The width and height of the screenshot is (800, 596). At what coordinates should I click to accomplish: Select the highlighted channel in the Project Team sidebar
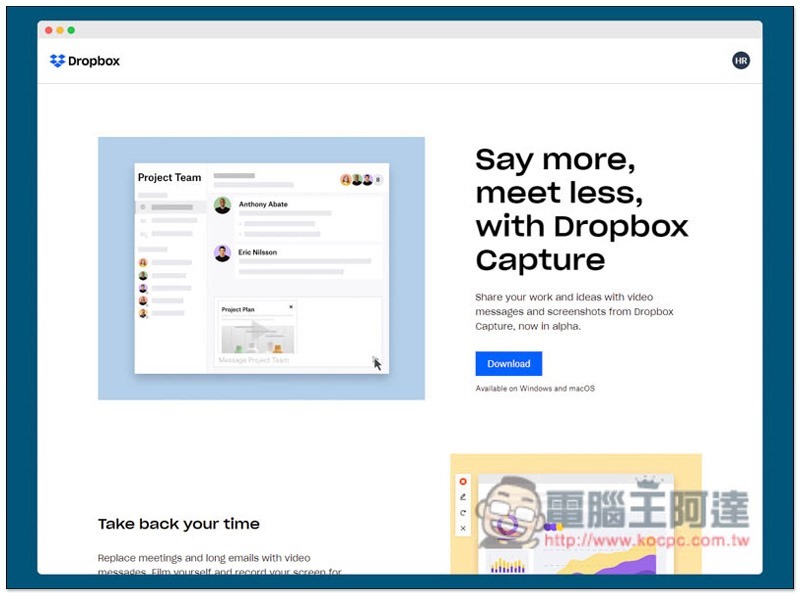click(x=171, y=207)
